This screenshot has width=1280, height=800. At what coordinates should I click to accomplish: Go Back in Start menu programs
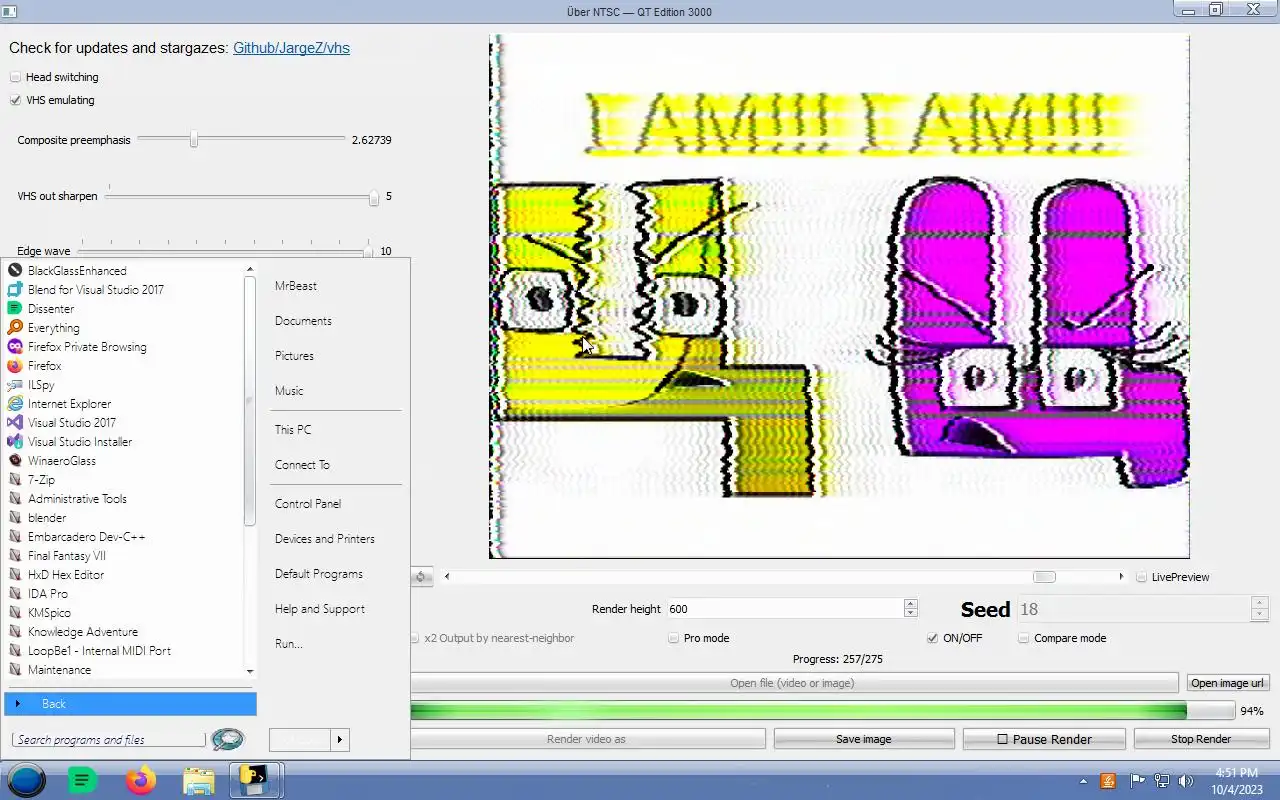130,704
